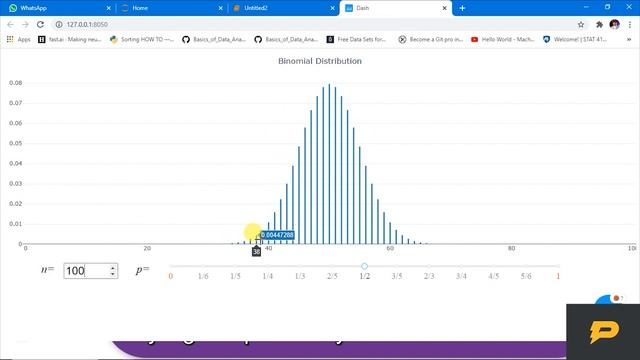
Task: Open the Untitled2 browser tab
Action: [284, 8]
